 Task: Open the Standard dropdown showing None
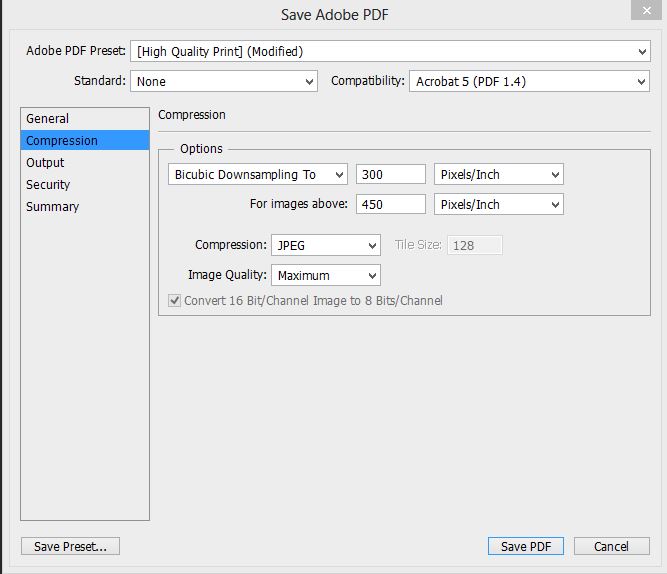tap(224, 81)
